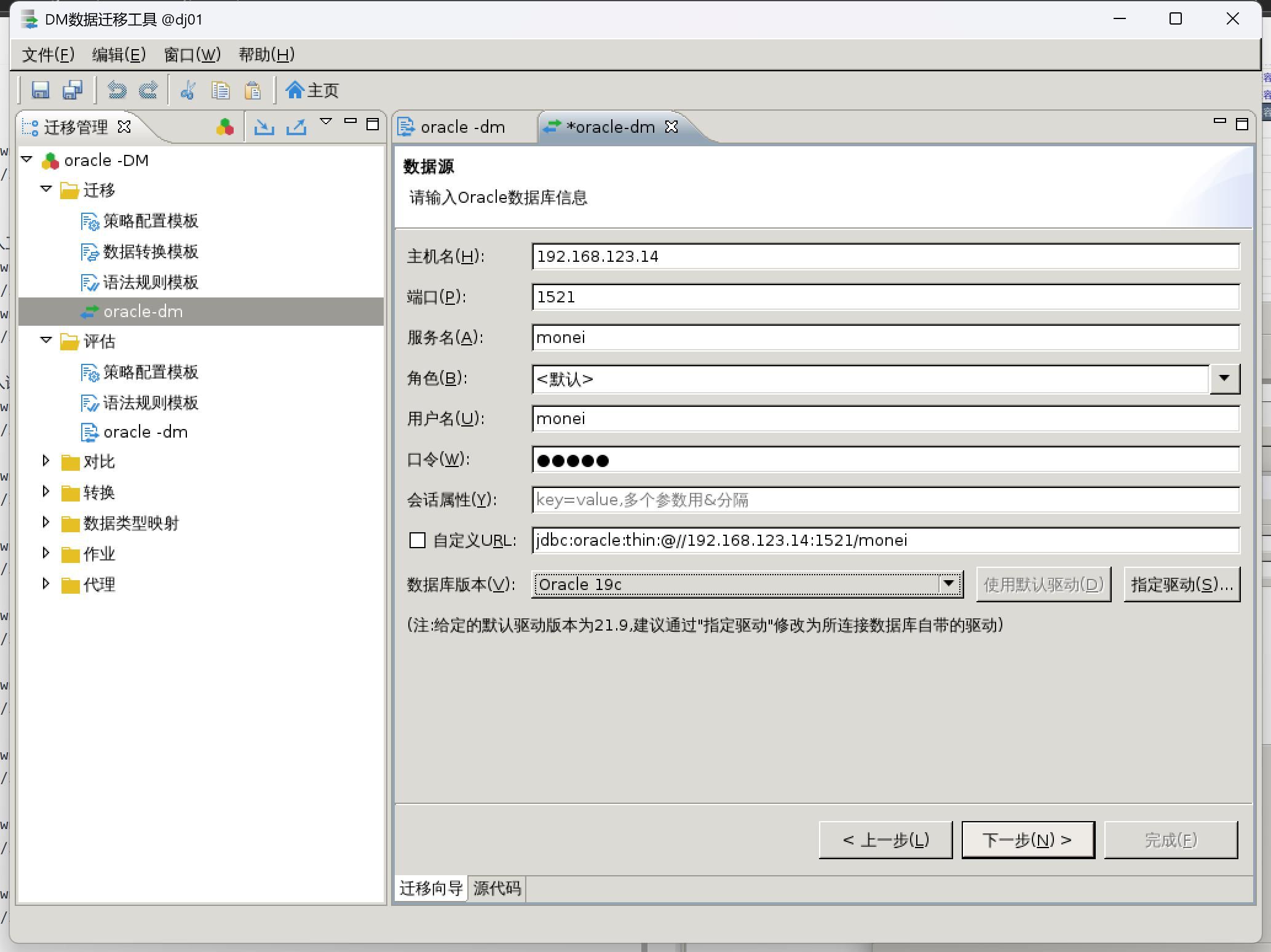Open the 数据库版本 Oracle 19c dropdown
This screenshot has height=952, width=1271.
pos(949,583)
